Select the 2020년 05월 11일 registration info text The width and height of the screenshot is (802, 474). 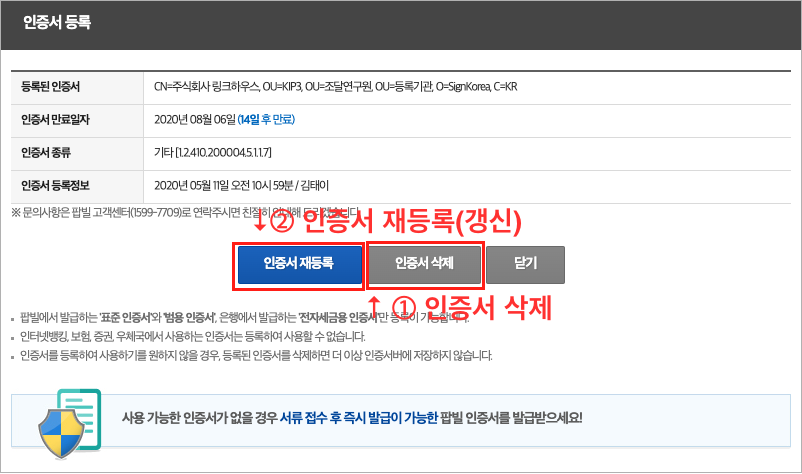click(x=241, y=185)
